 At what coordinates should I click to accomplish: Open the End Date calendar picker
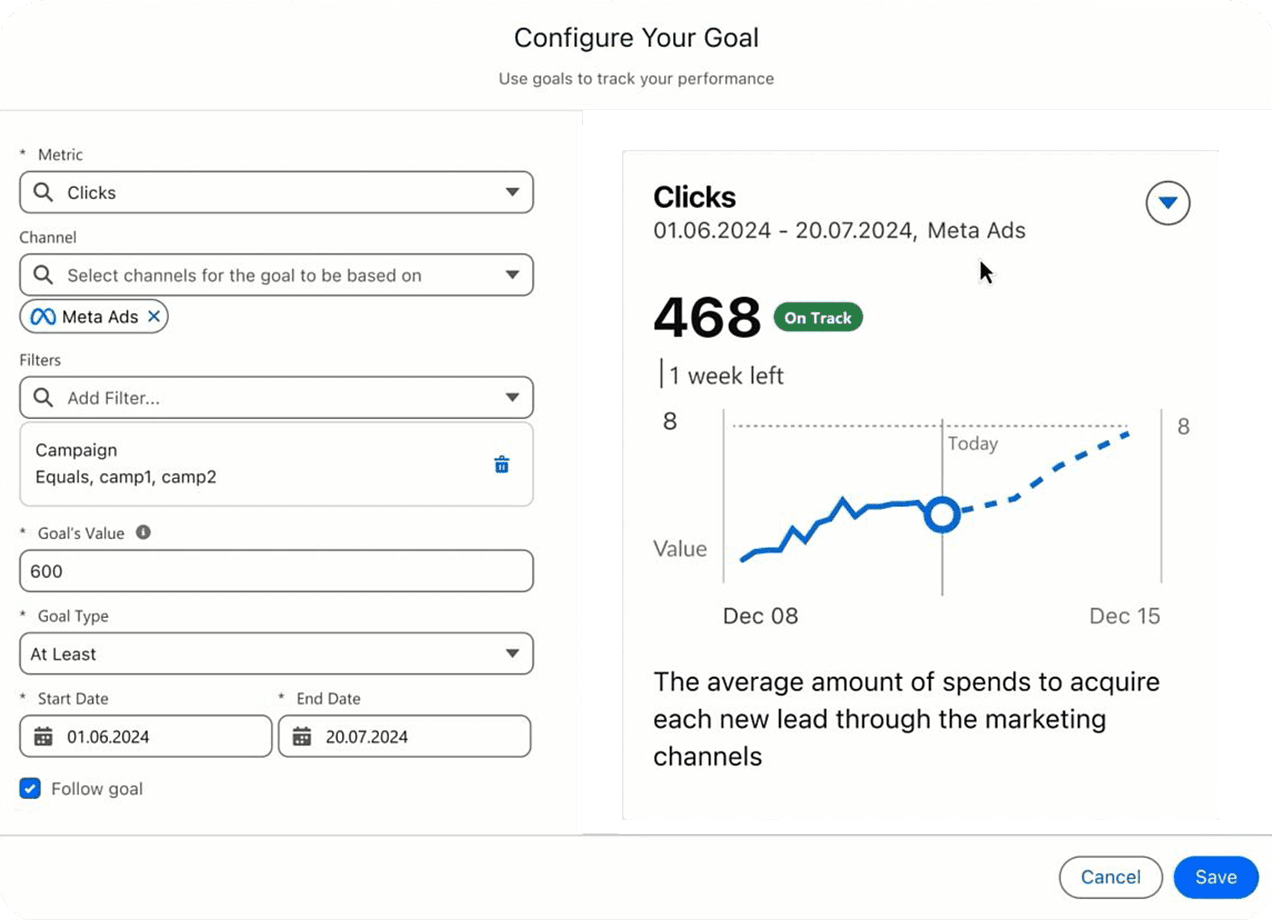[298, 736]
